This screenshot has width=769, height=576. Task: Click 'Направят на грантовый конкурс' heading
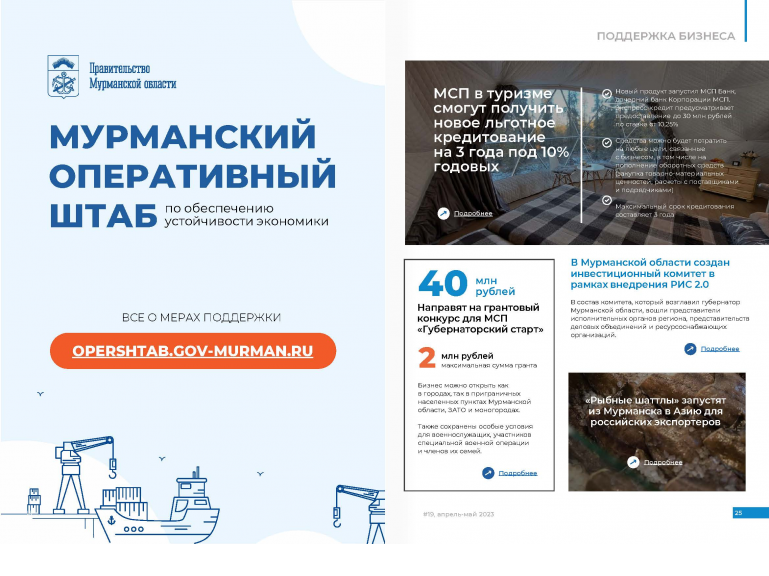[480, 318]
